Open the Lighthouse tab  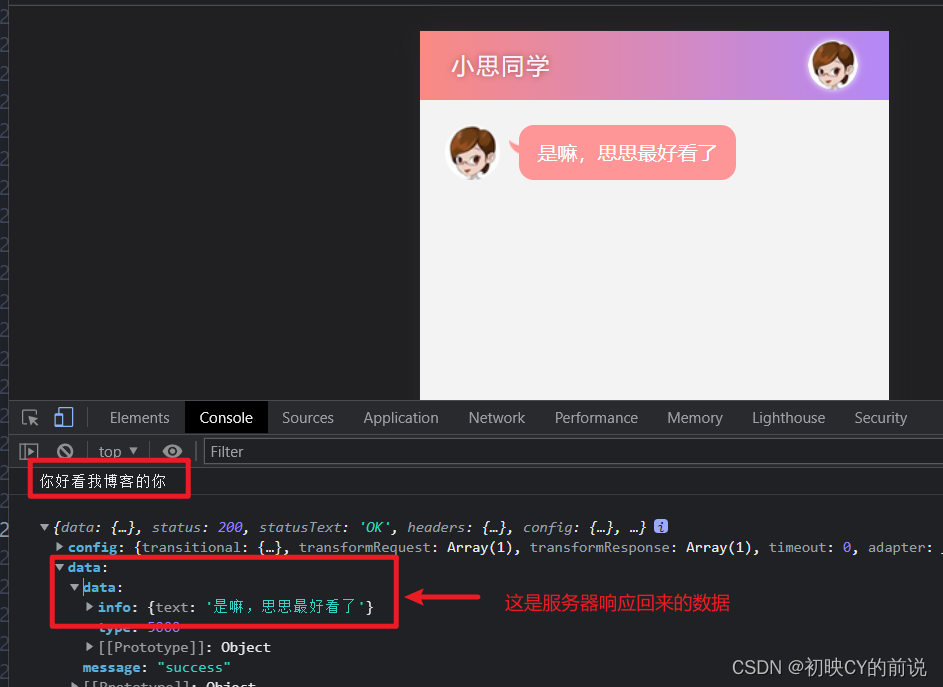[x=788, y=417]
